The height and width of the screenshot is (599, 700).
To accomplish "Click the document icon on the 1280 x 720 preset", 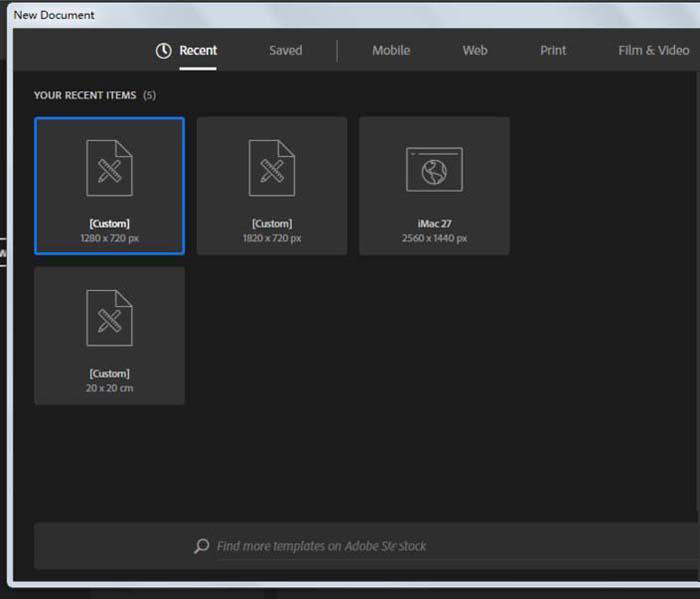I will click(x=109, y=168).
